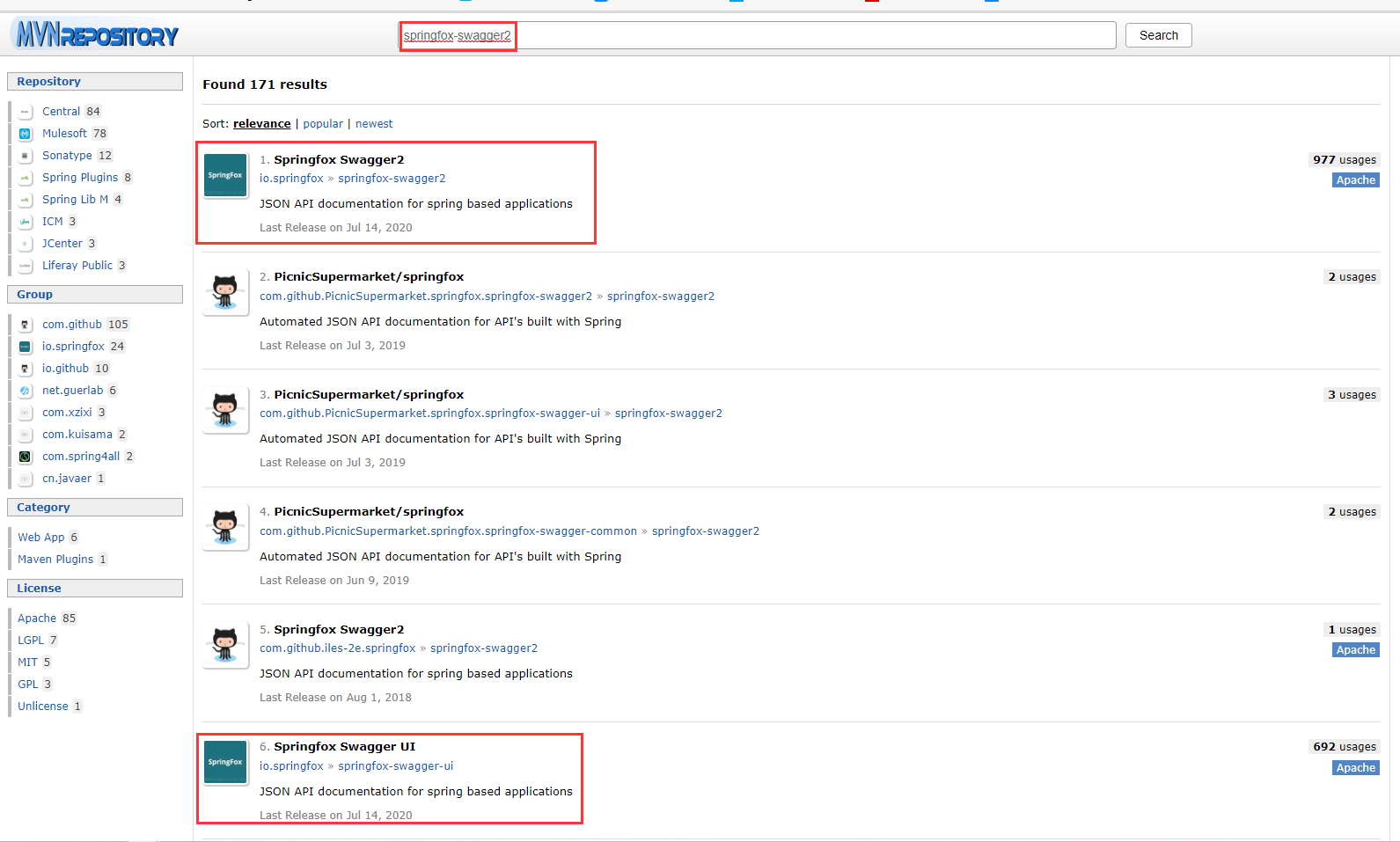
Task: Sort results by relevance
Action: 261,124
